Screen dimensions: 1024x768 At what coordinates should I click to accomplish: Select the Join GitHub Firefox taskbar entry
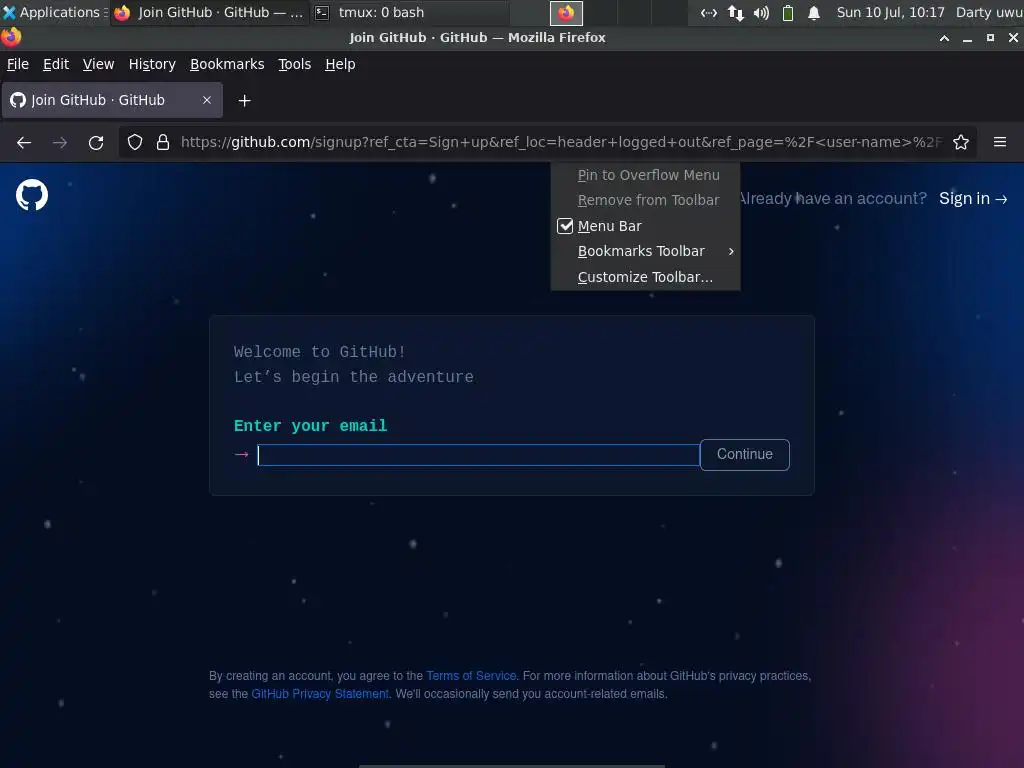[x=209, y=12]
